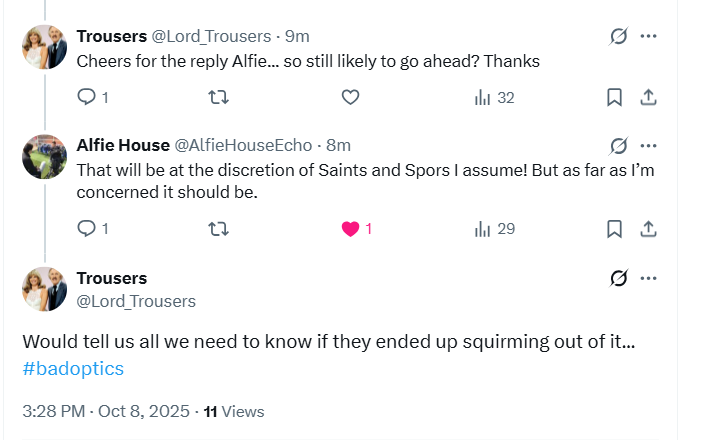Unlike Alfie House's tweet
Image resolution: width=702 pixels, height=440 pixels.
351,228
